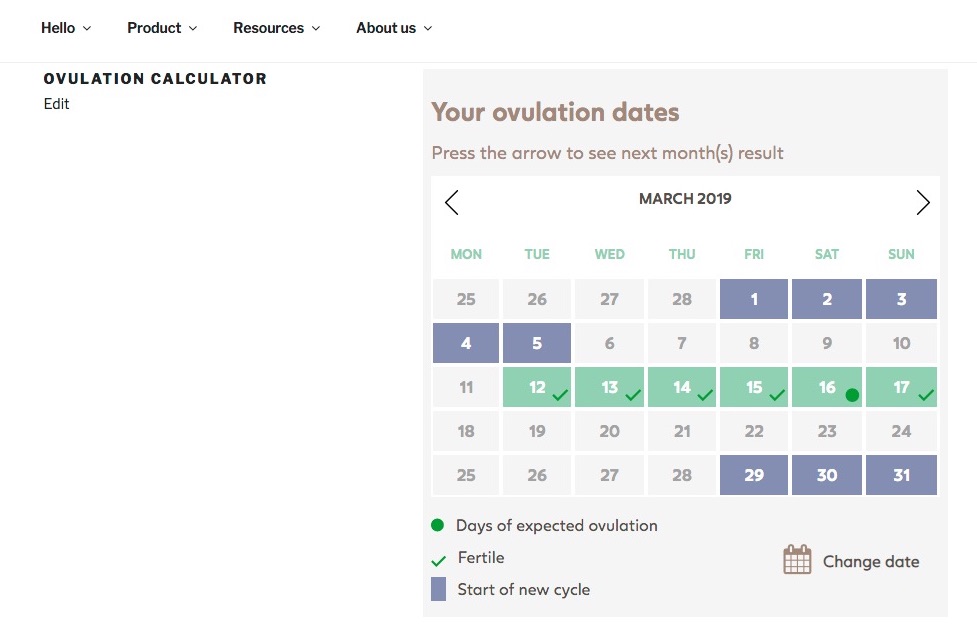Go to previous month with left arrow
This screenshot has height=641, width=977.
point(452,203)
